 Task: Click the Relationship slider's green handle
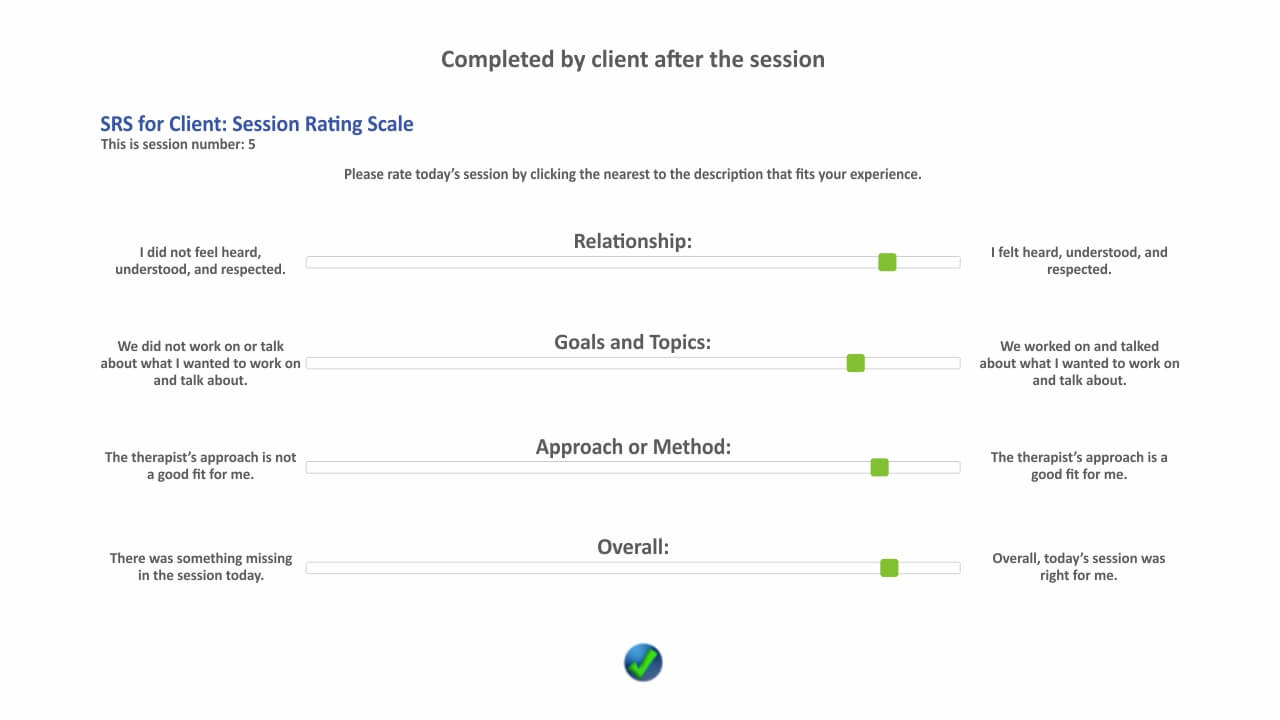click(x=887, y=262)
